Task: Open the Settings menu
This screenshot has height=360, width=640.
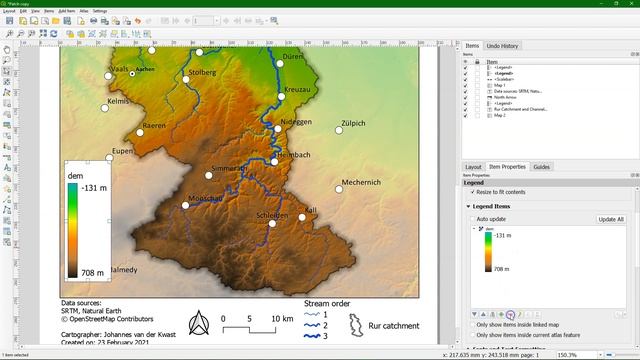Action: point(100,11)
